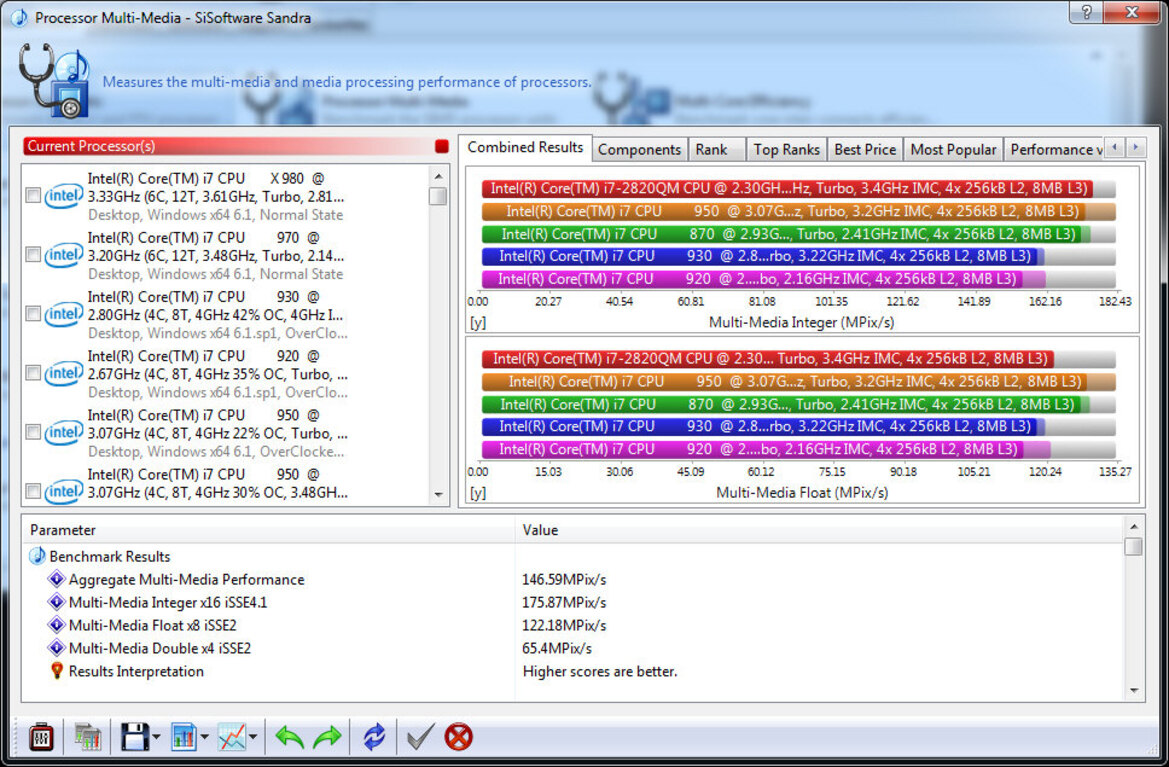Click the red cancel X icon
1169x767 pixels.
459,737
